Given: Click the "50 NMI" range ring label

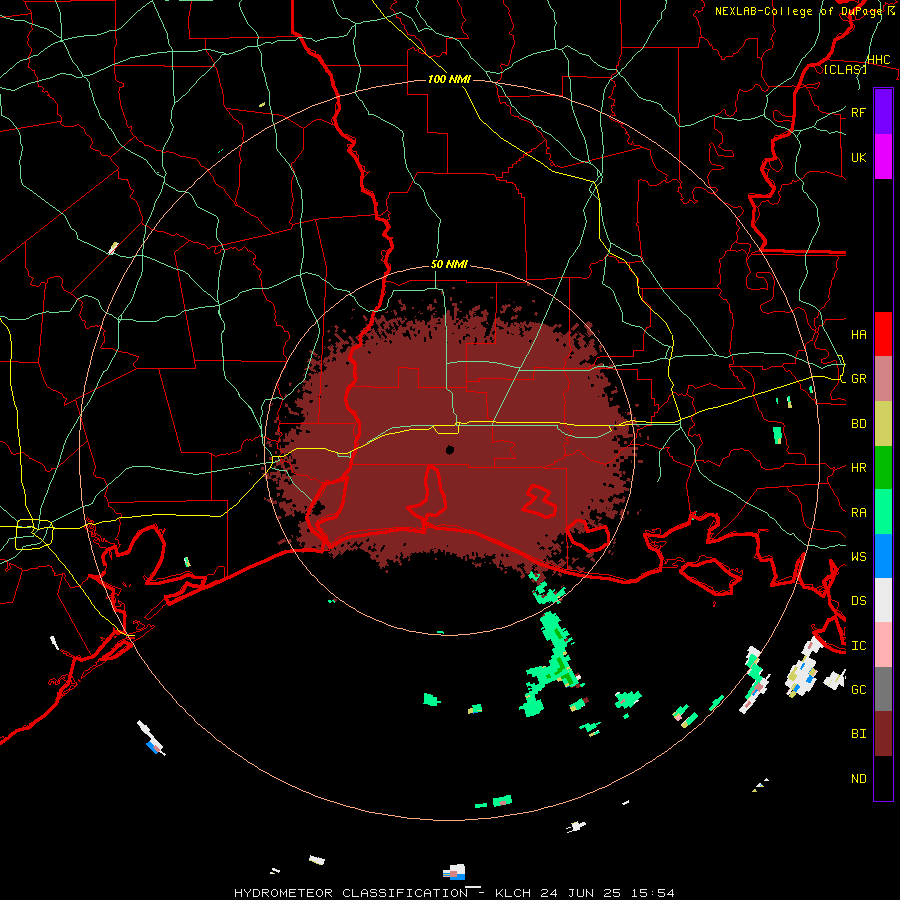Looking at the screenshot, I should click(449, 265).
